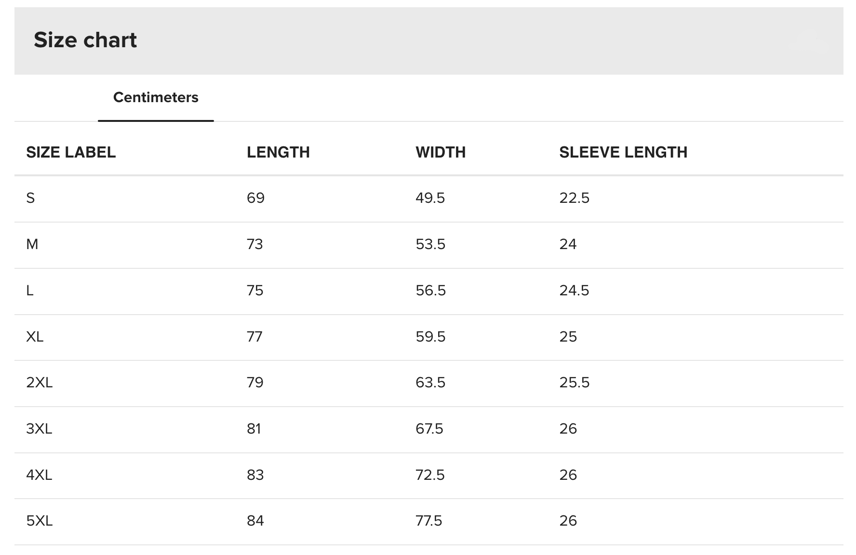Select the 2XL size label
Screen dimensions: 856x555
pyautogui.click(x=39, y=383)
